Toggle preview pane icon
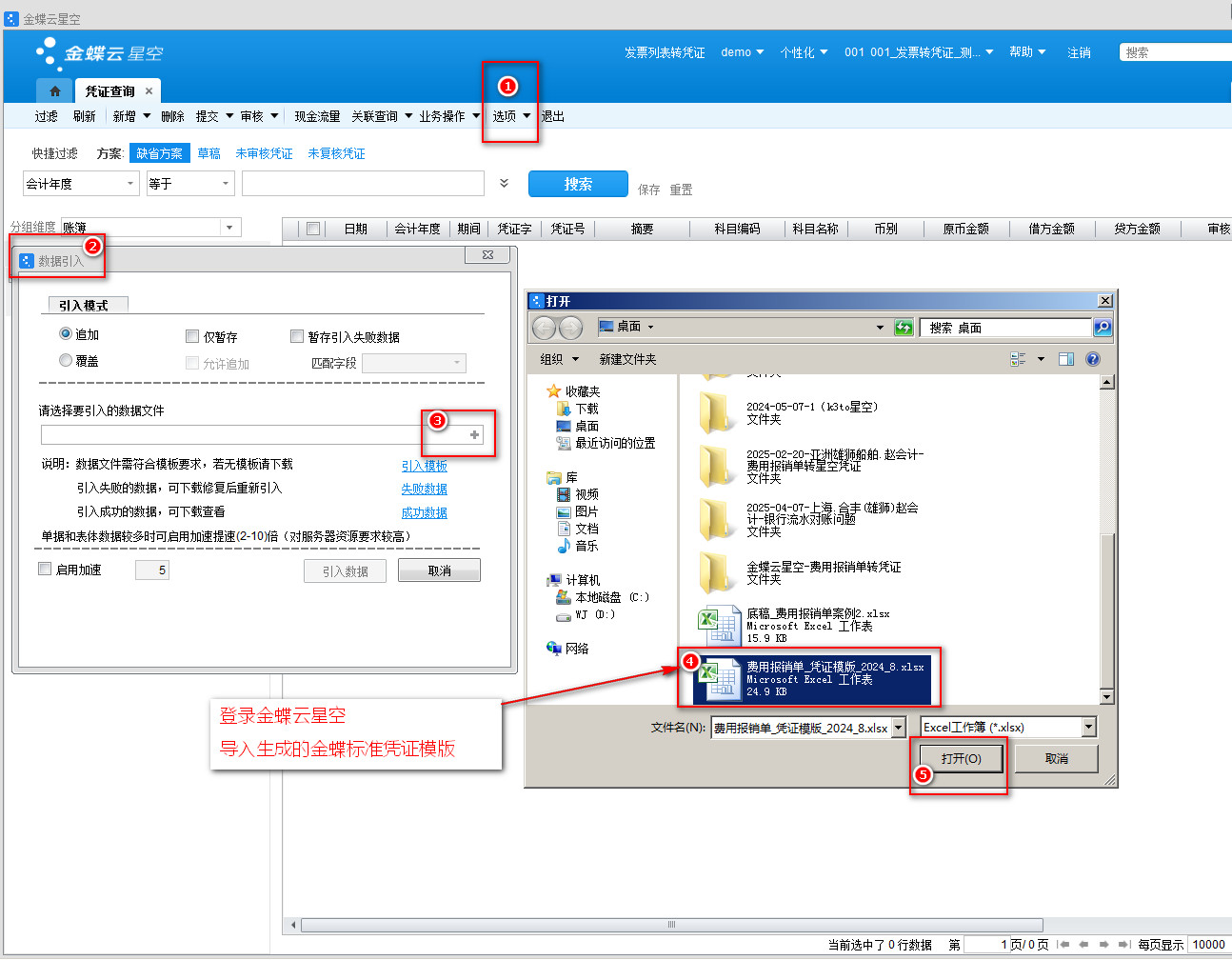The height and width of the screenshot is (960, 1232). point(1066,359)
